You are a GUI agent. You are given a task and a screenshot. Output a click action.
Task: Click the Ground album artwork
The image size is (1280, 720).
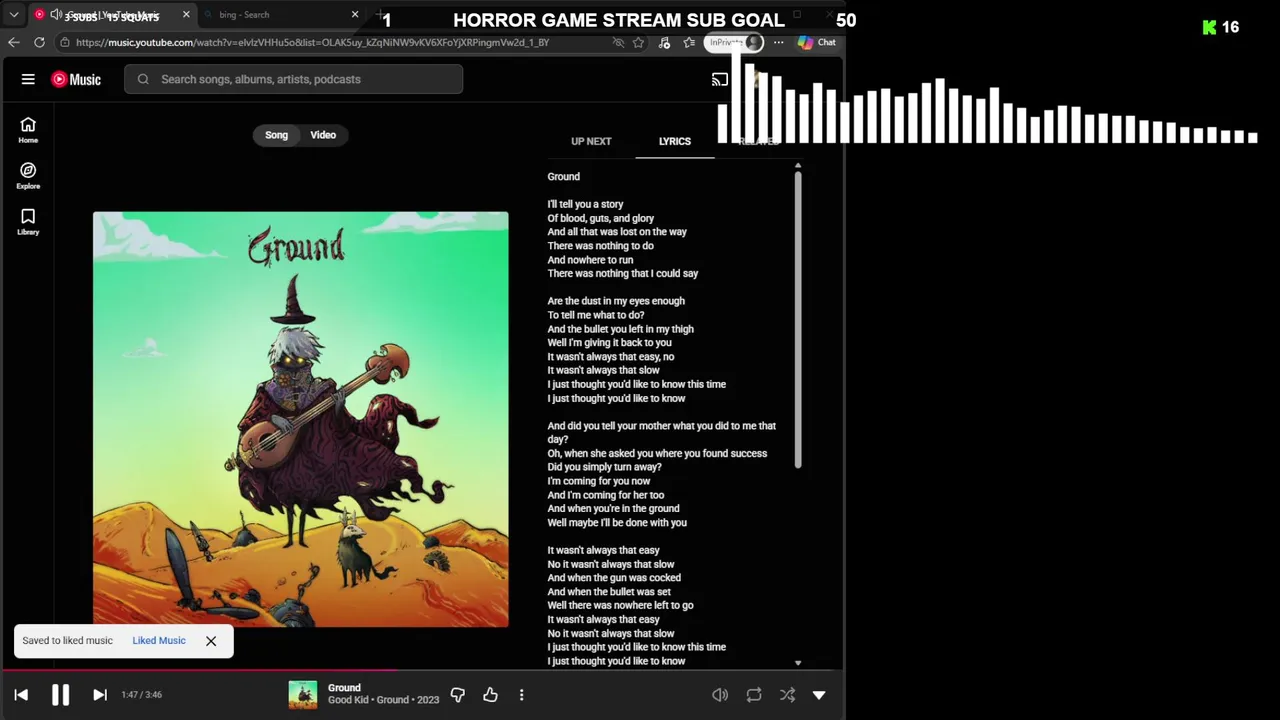point(300,419)
